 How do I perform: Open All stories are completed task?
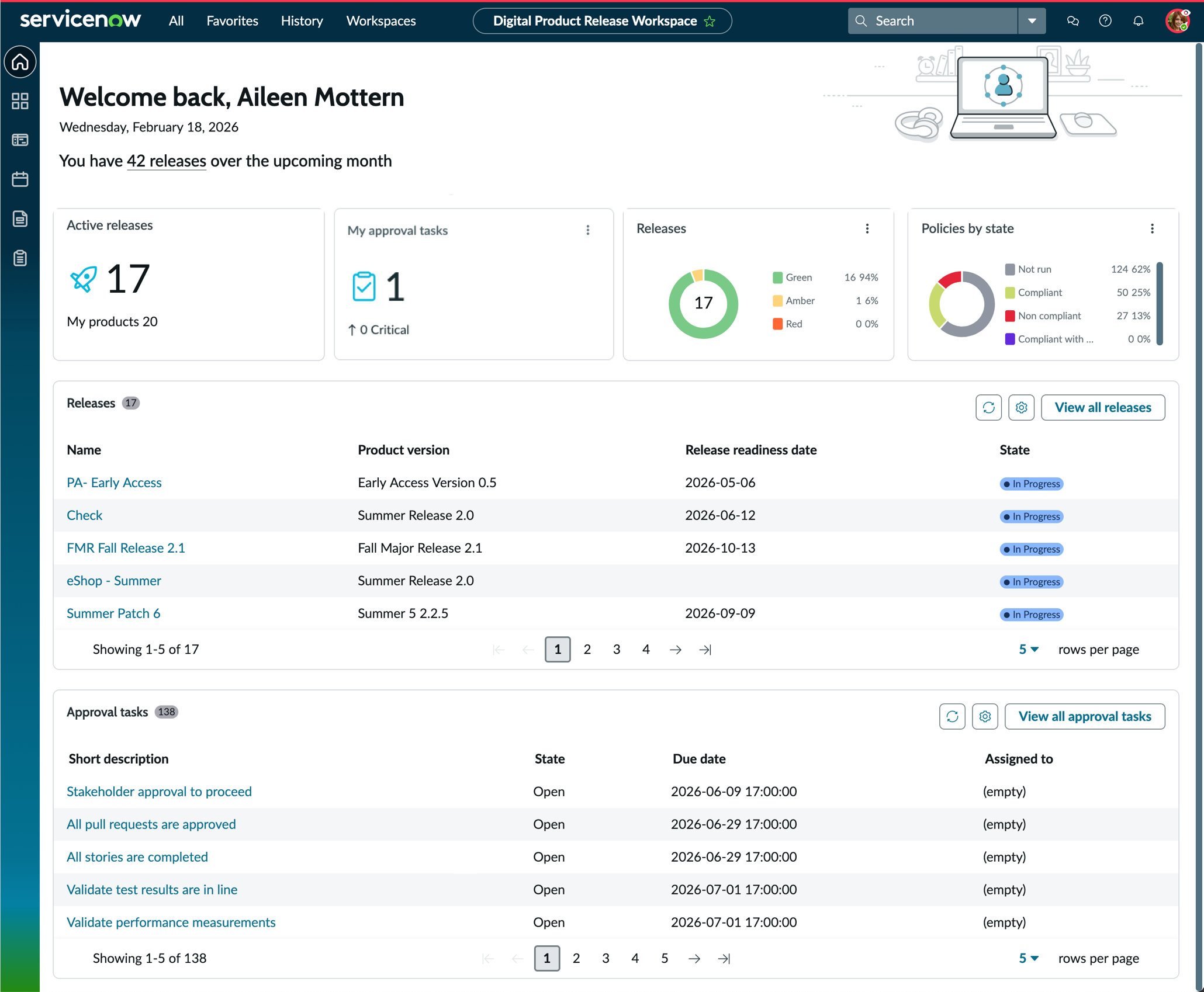click(x=137, y=857)
